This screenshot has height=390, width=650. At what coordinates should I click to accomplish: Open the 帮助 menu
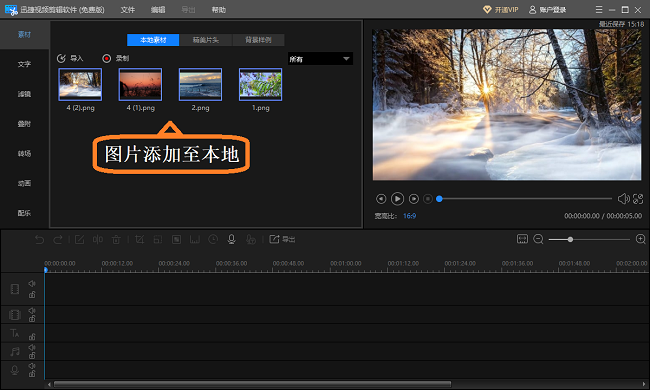pos(218,10)
